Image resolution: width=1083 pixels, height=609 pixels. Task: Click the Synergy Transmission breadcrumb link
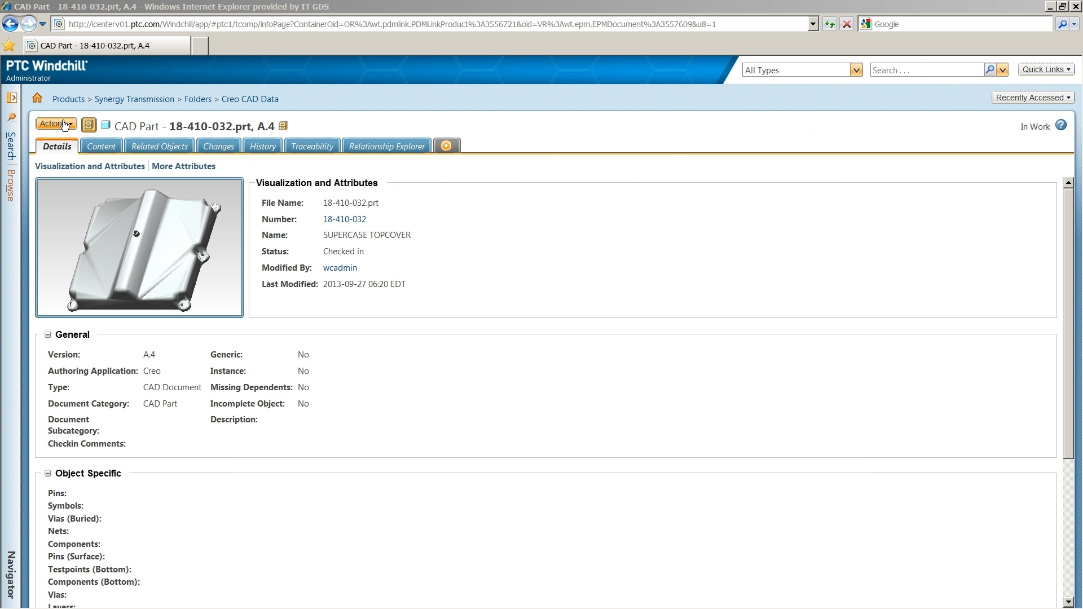point(135,99)
